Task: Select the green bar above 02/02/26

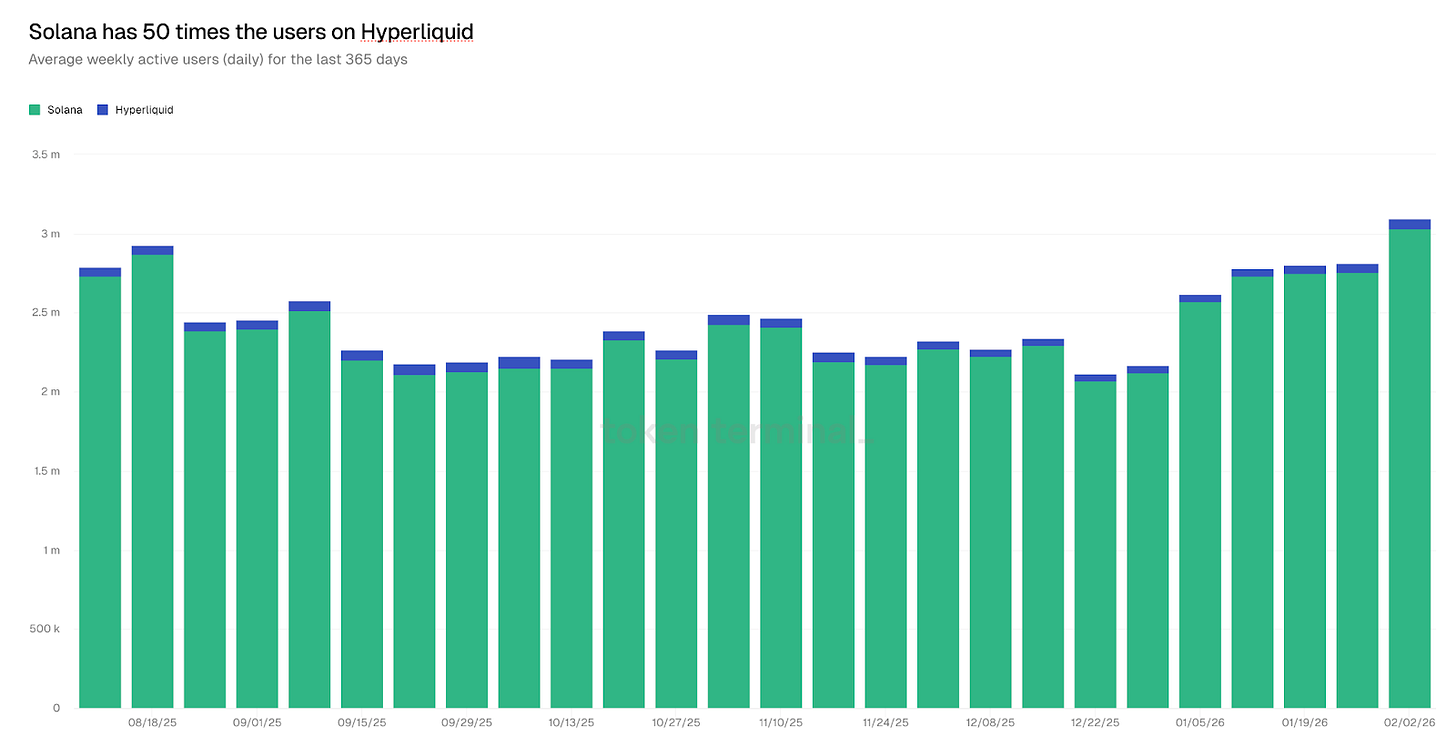Action: click(1410, 469)
